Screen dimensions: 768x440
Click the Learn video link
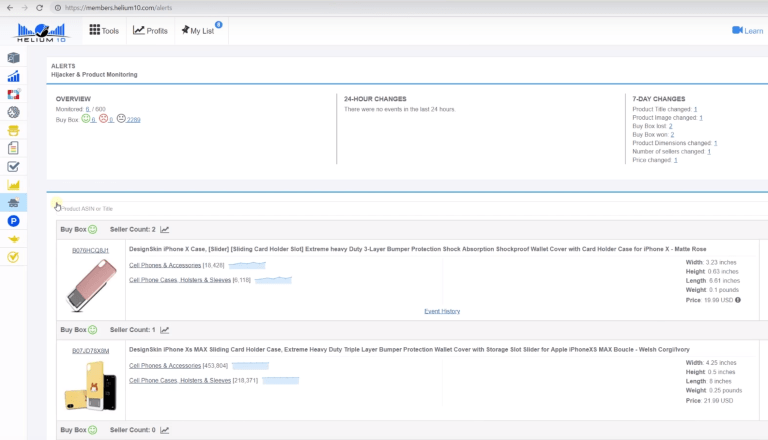(747, 30)
